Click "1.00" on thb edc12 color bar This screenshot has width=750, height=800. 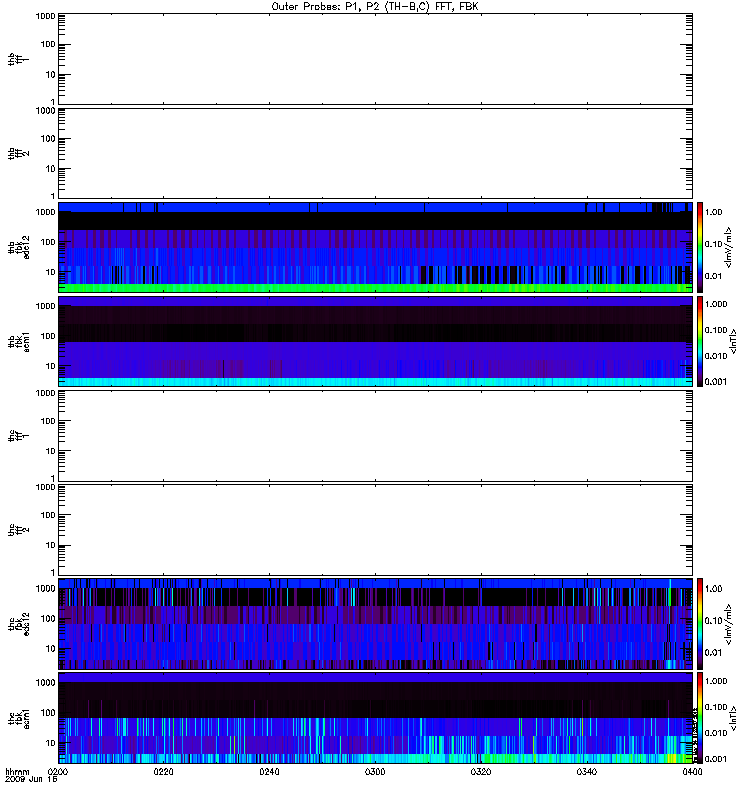[713, 212]
